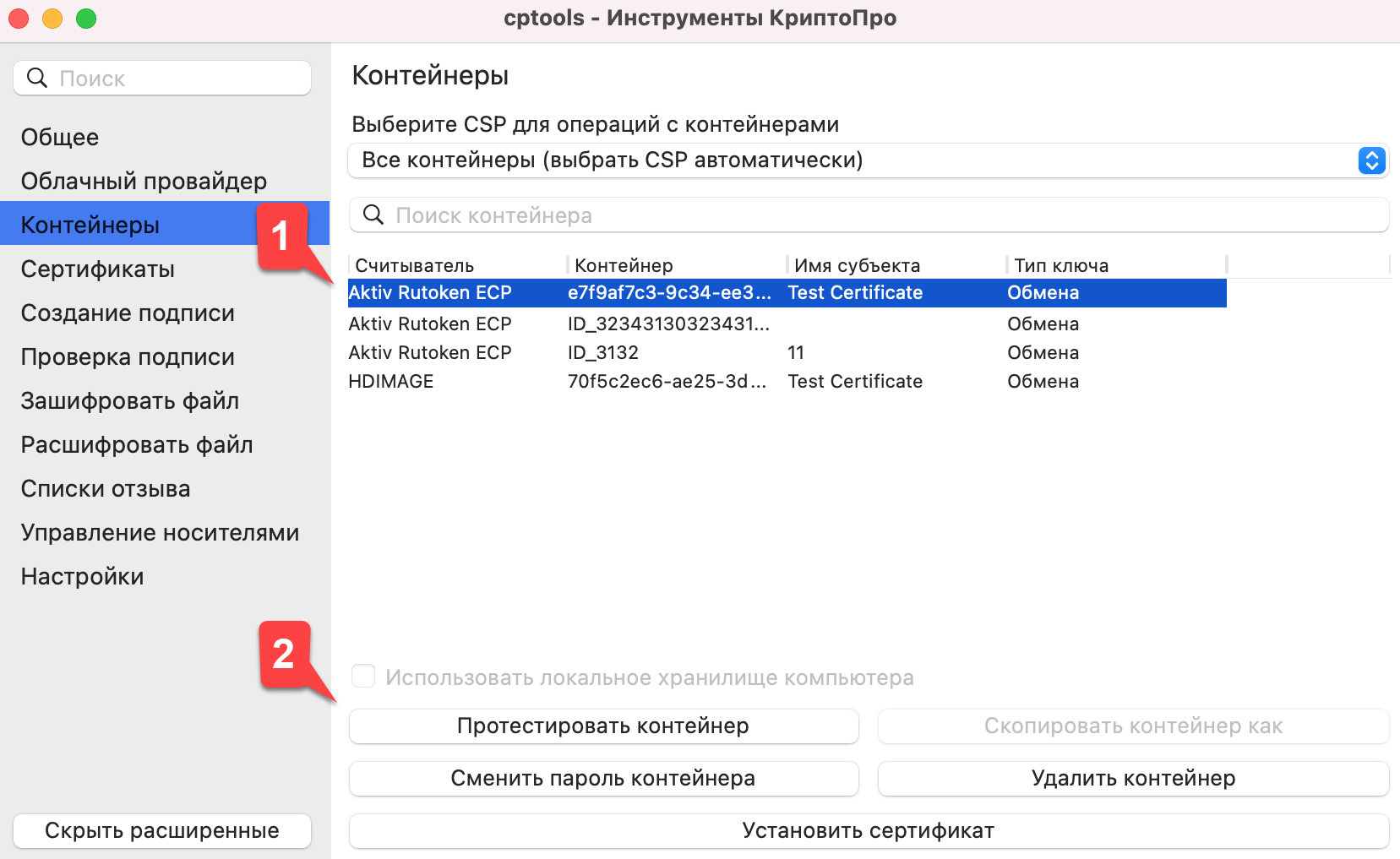This screenshot has height=859, width=1400.
Task: Click the magnifier icon in container search
Action: tap(373, 215)
